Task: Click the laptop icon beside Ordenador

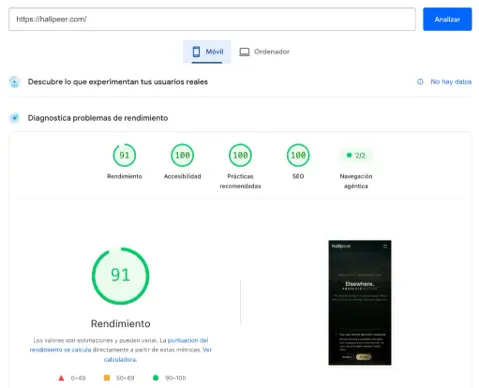Action: 244,52
